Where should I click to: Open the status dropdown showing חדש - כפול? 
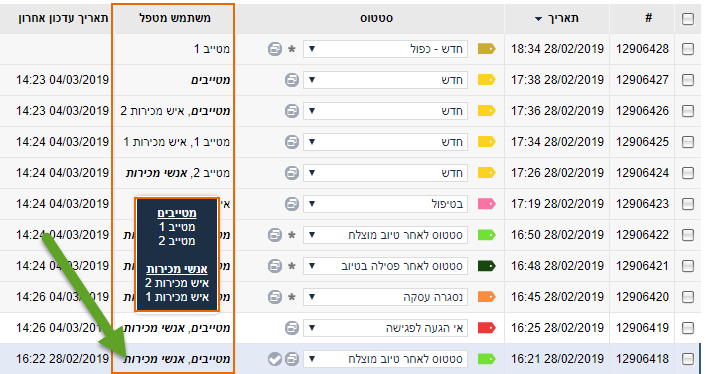385,49
